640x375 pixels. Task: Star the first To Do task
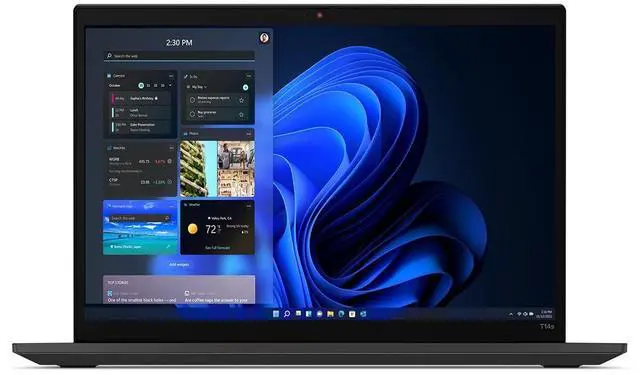pyautogui.click(x=241, y=100)
